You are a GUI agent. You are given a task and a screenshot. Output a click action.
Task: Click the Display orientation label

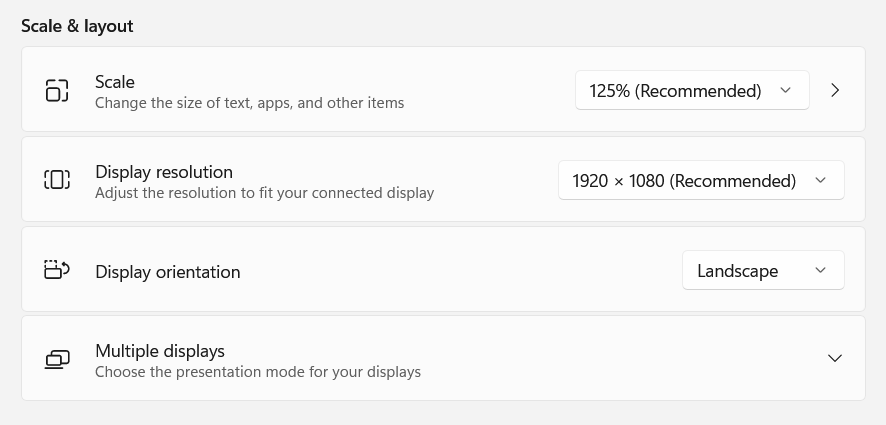coord(168,272)
